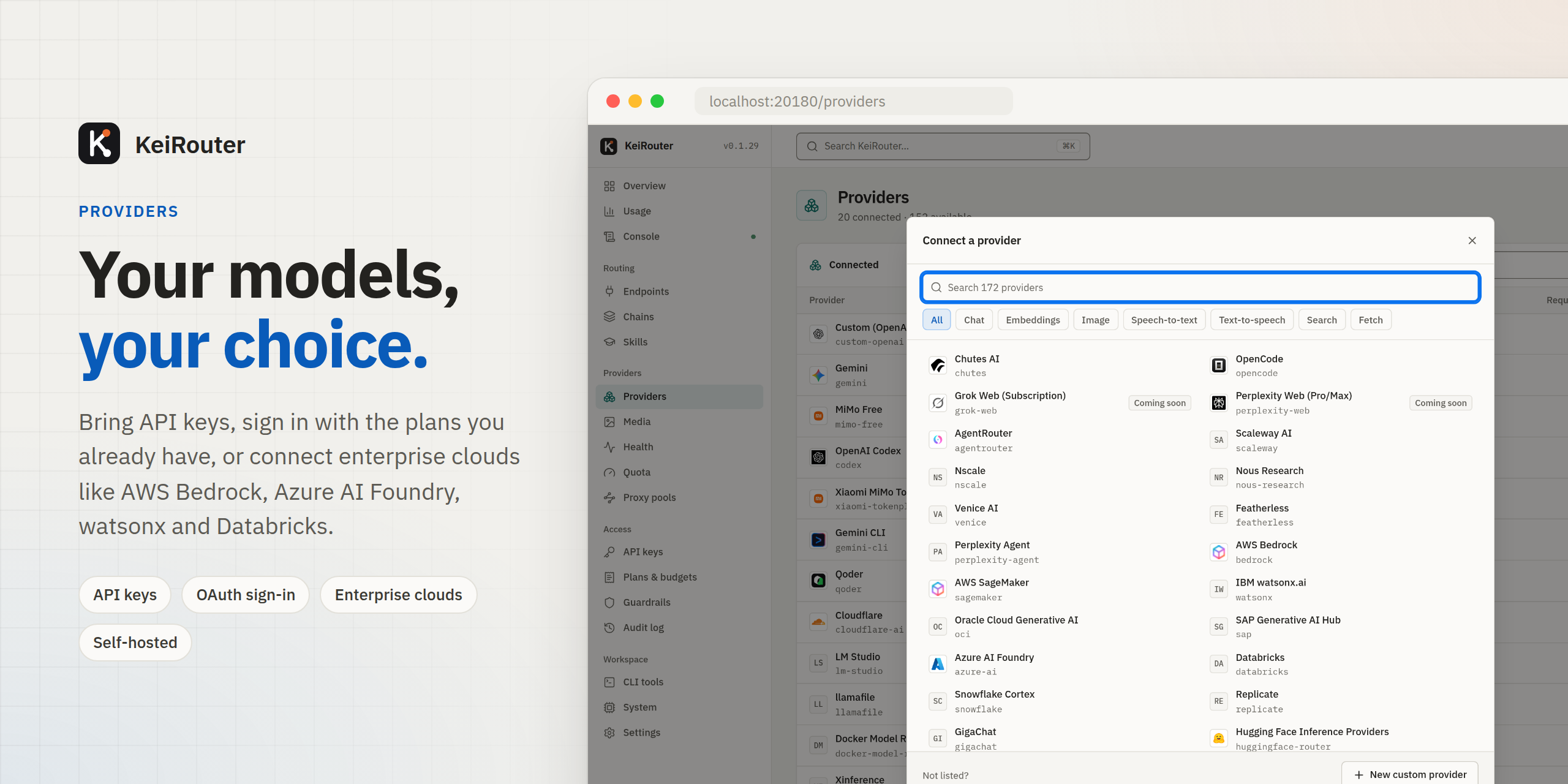Filter providers by Embeddings
This screenshot has width=1568, height=784.
pos(1033,320)
